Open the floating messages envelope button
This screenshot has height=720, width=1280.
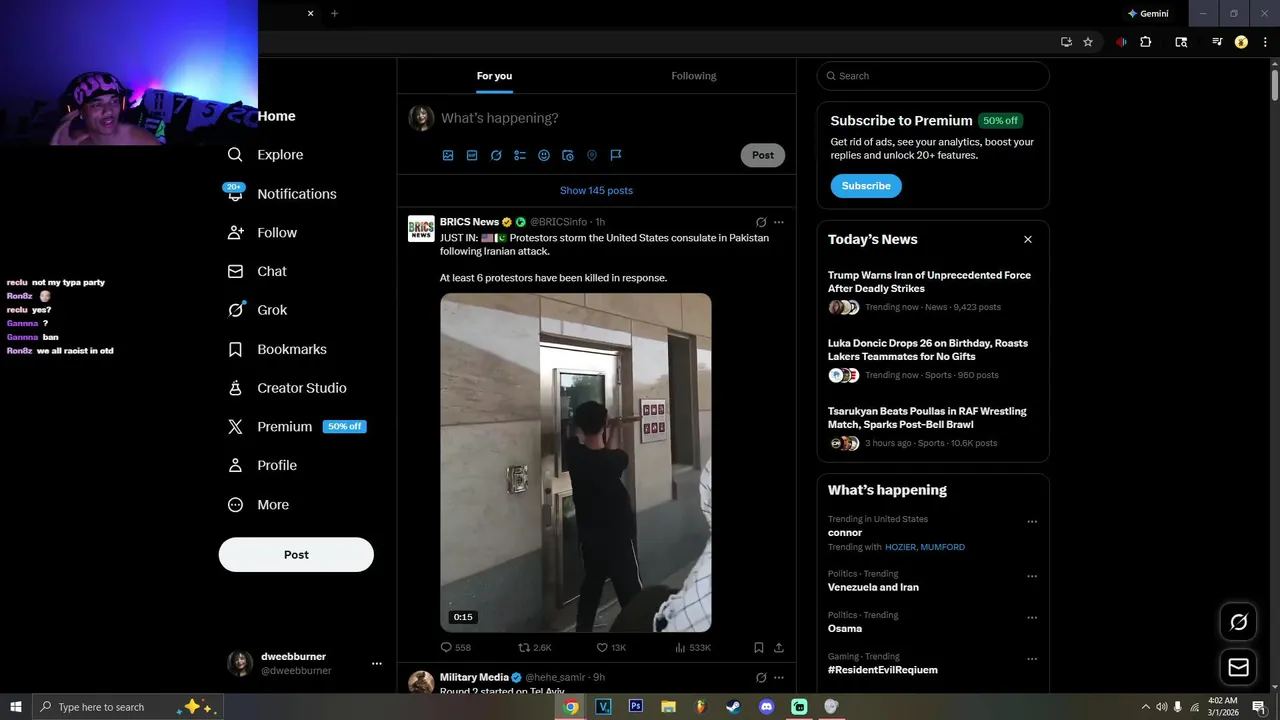pyautogui.click(x=1238, y=667)
